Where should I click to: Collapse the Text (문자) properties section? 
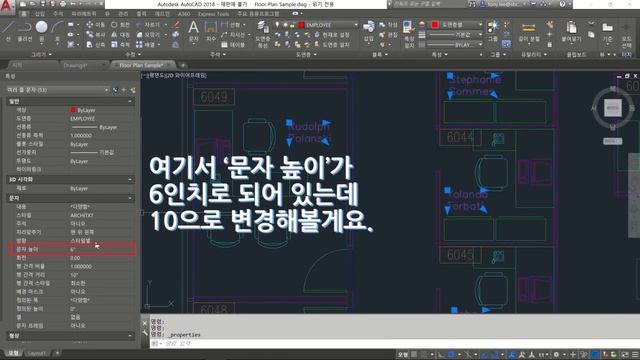click(x=130, y=198)
